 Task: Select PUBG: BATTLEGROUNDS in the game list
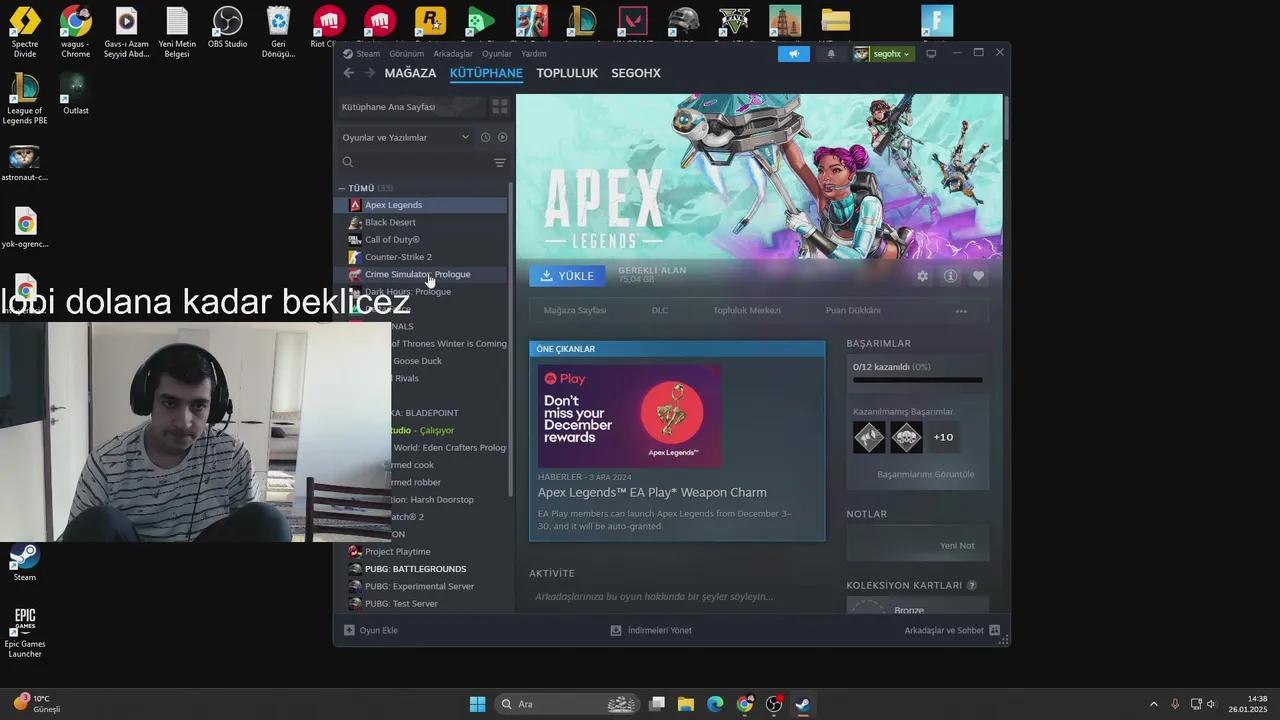pos(415,569)
